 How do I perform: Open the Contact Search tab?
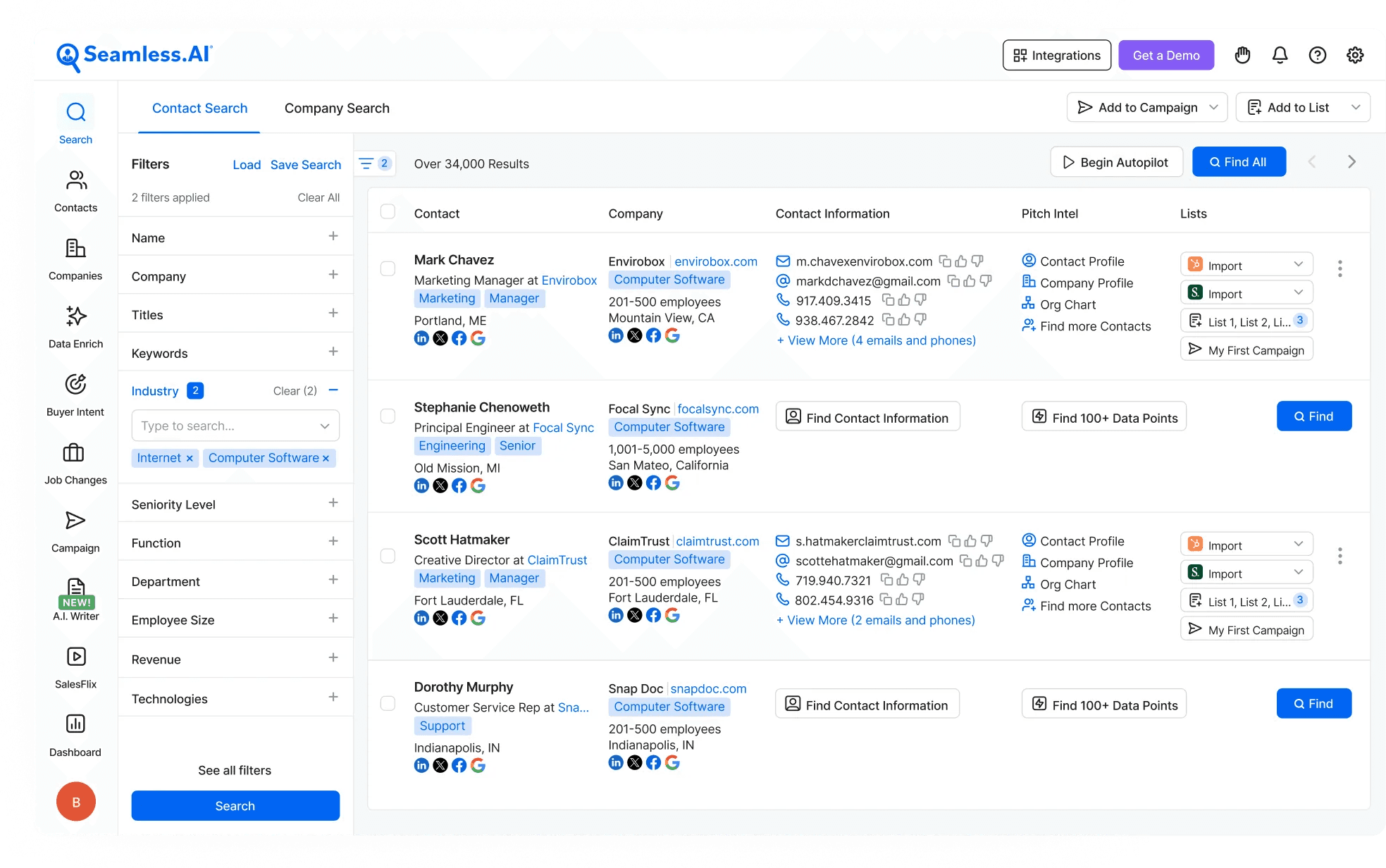click(199, 108)
